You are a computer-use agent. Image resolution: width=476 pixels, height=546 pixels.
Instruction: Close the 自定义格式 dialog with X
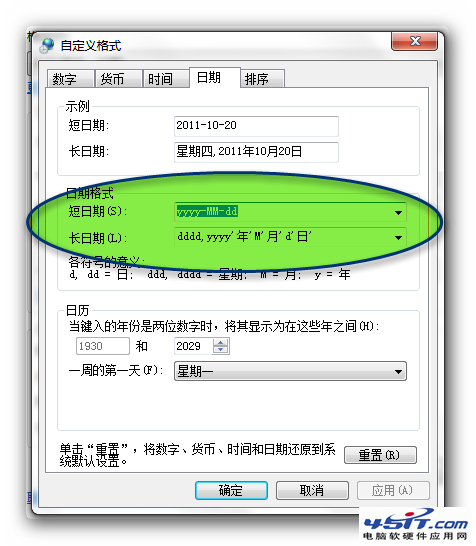[414, 41]
